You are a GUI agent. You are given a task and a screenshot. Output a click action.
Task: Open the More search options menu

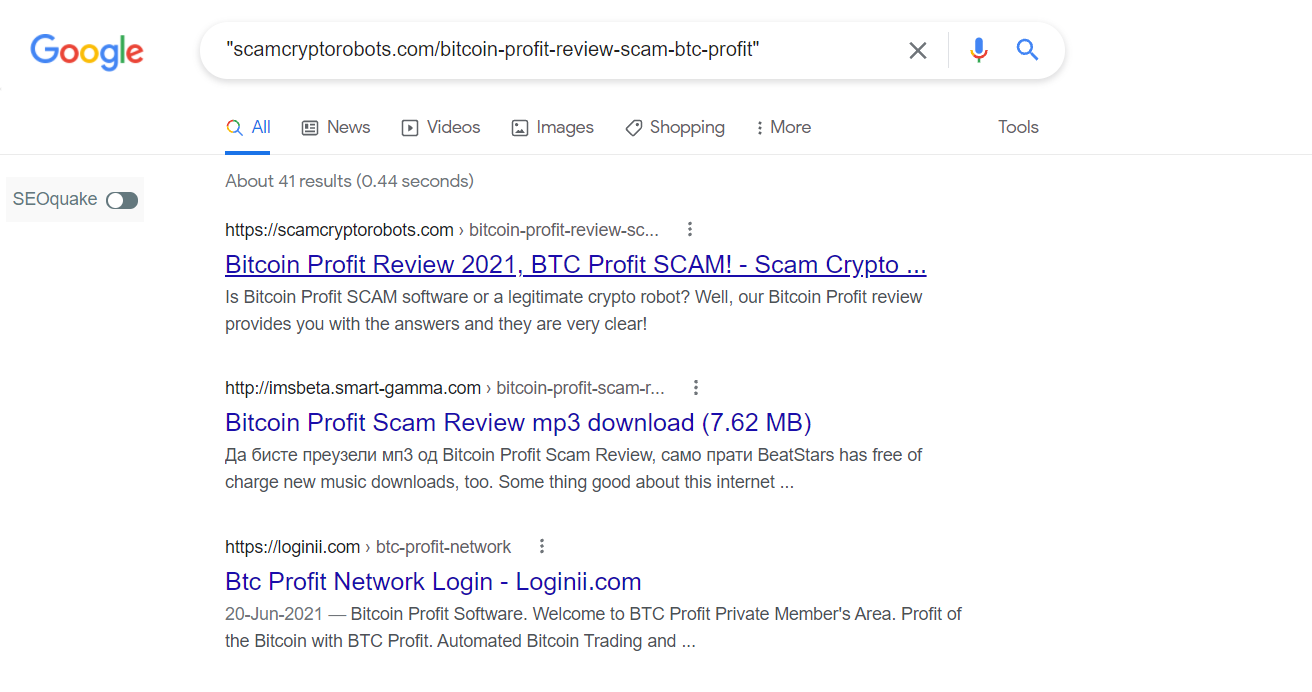(x=783, y=127)
